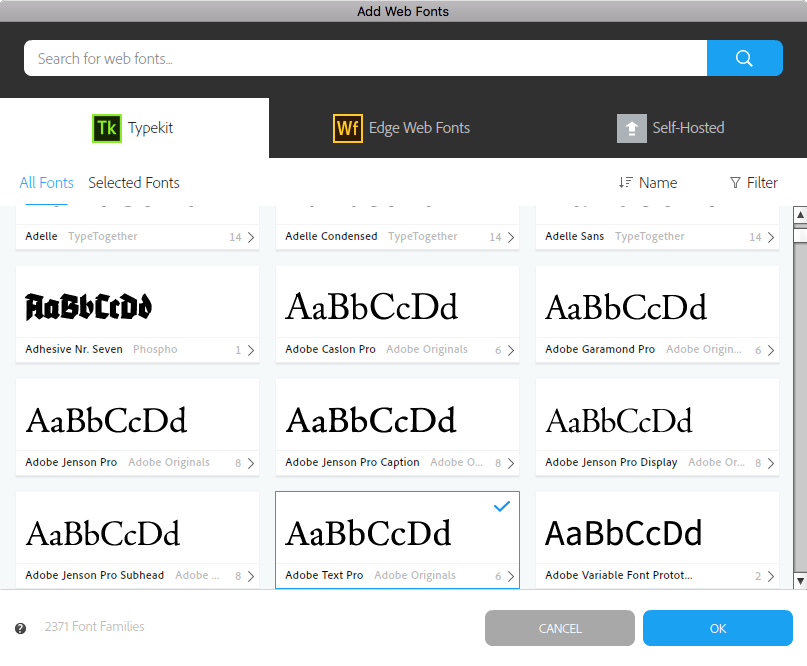
Task: Expand Adobe Jenson Pro styles chevron
Action: point(251,463)
